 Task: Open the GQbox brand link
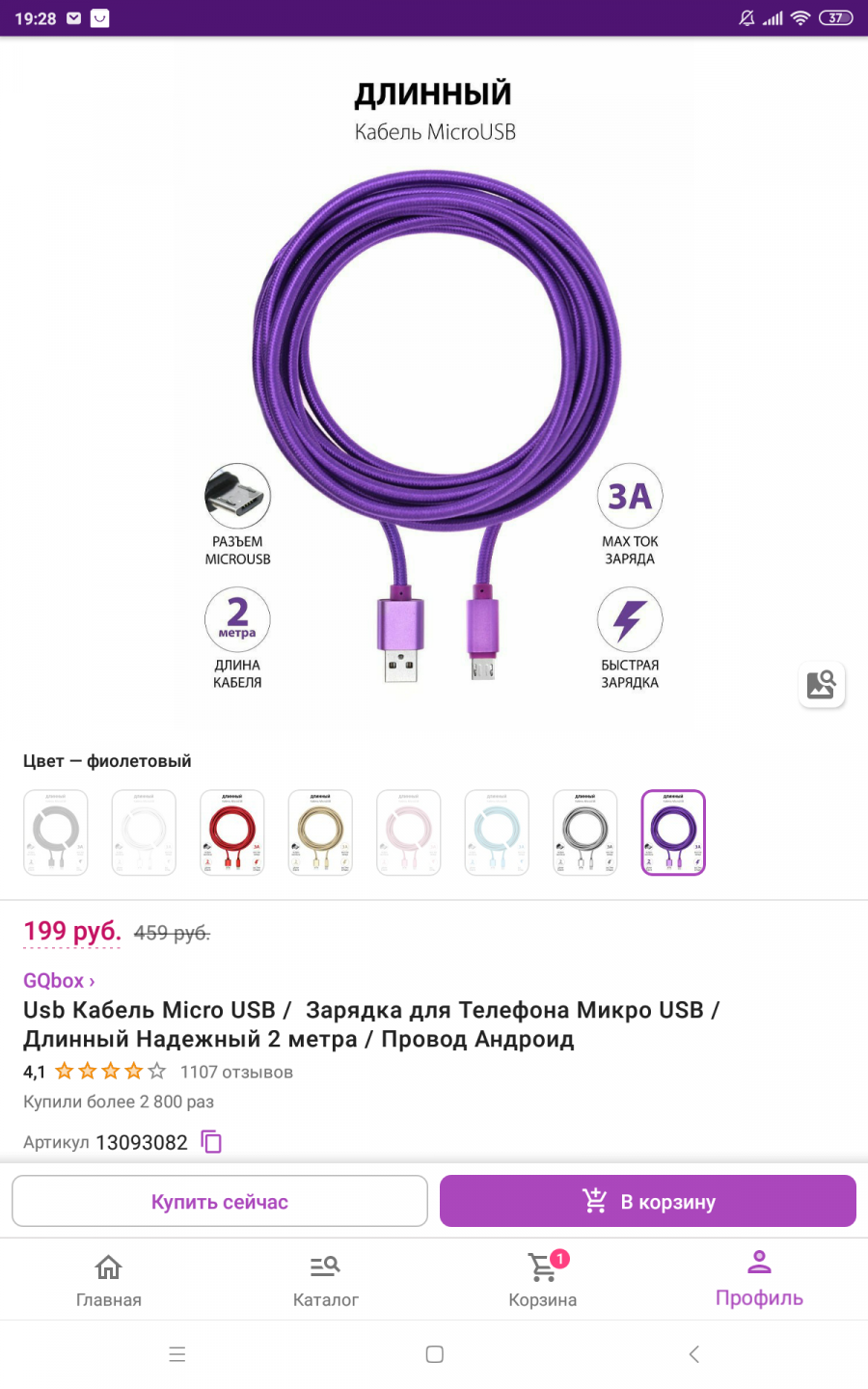(59, 980)
